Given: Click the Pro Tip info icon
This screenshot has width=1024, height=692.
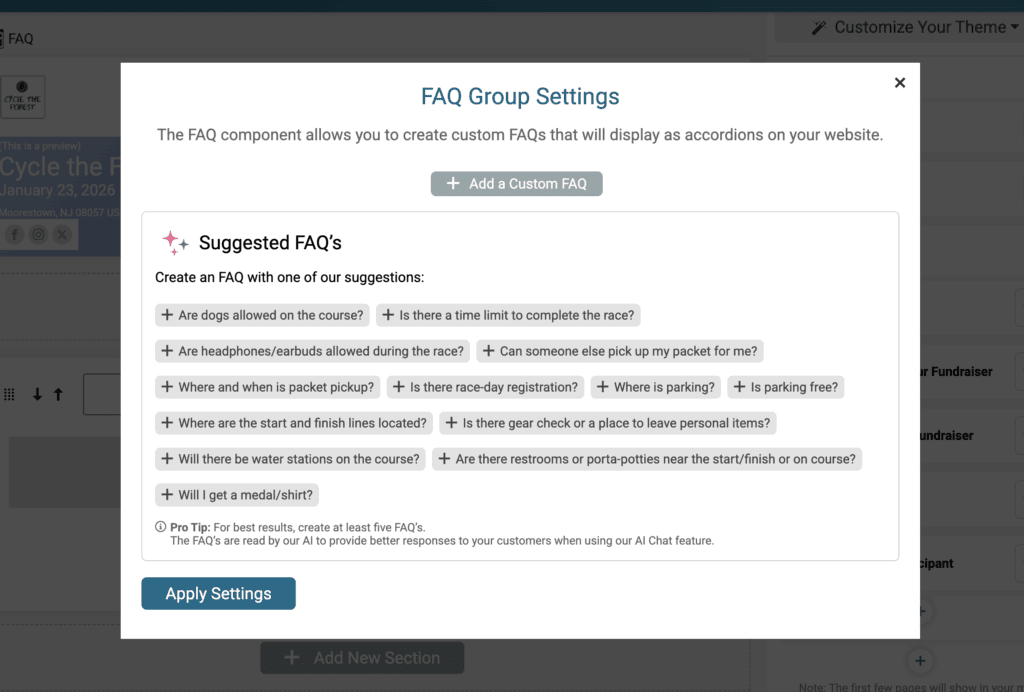Looking at the screenshot, I should [161, 527].
